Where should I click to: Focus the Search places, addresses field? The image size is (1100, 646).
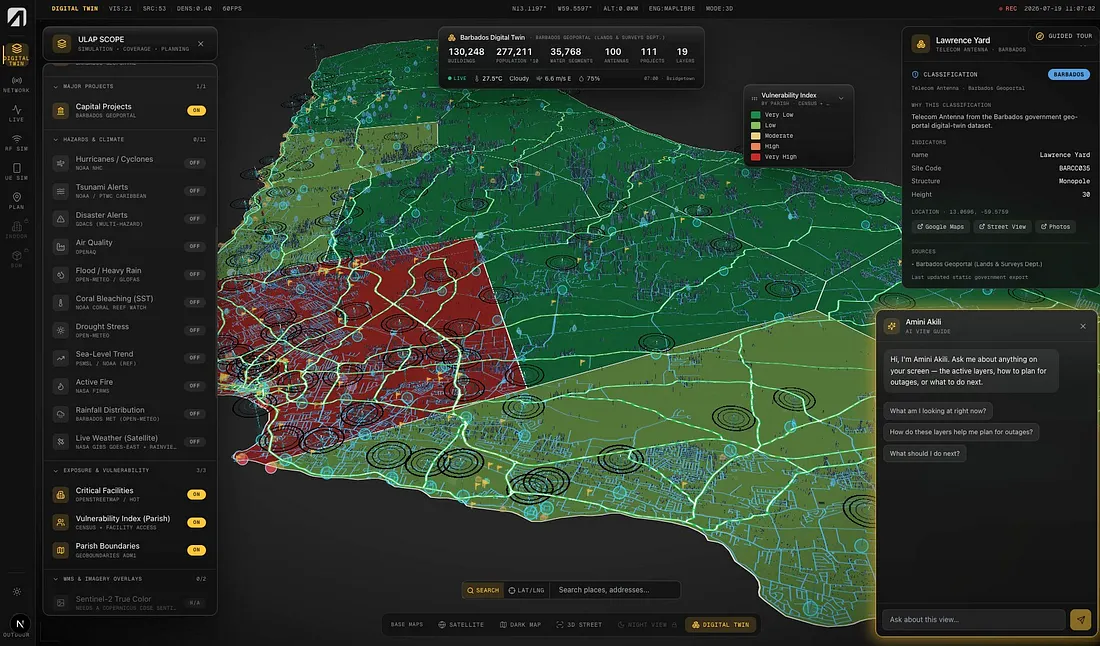coord(615,591)
